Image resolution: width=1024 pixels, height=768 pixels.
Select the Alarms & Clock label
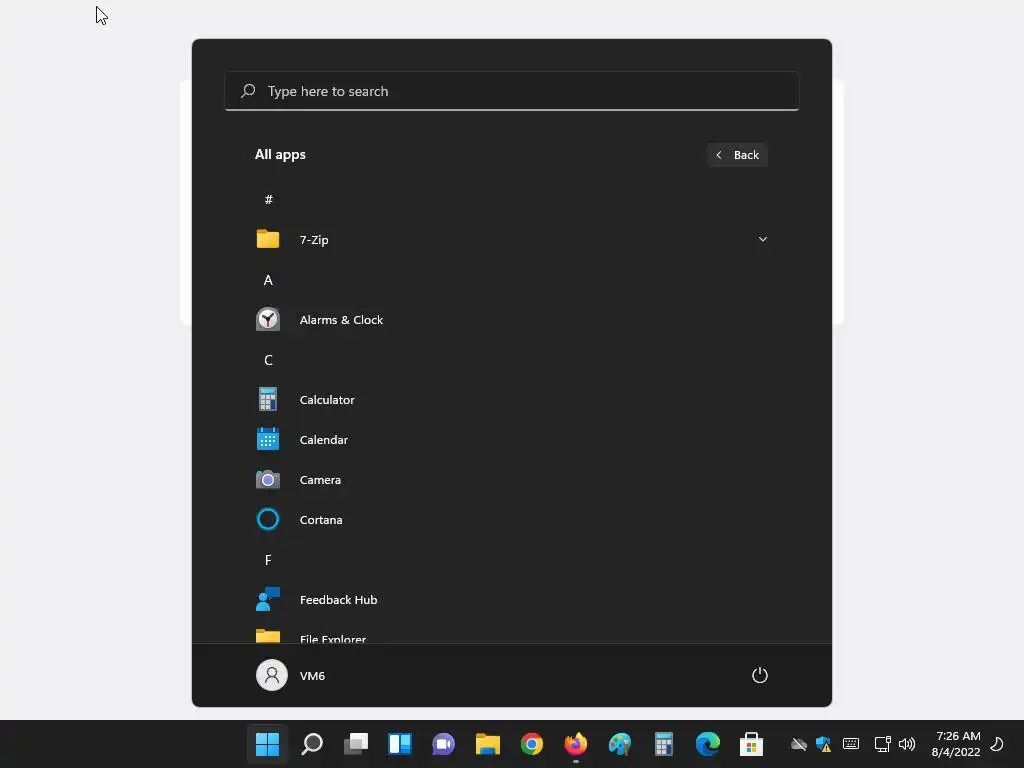(341, 319)
